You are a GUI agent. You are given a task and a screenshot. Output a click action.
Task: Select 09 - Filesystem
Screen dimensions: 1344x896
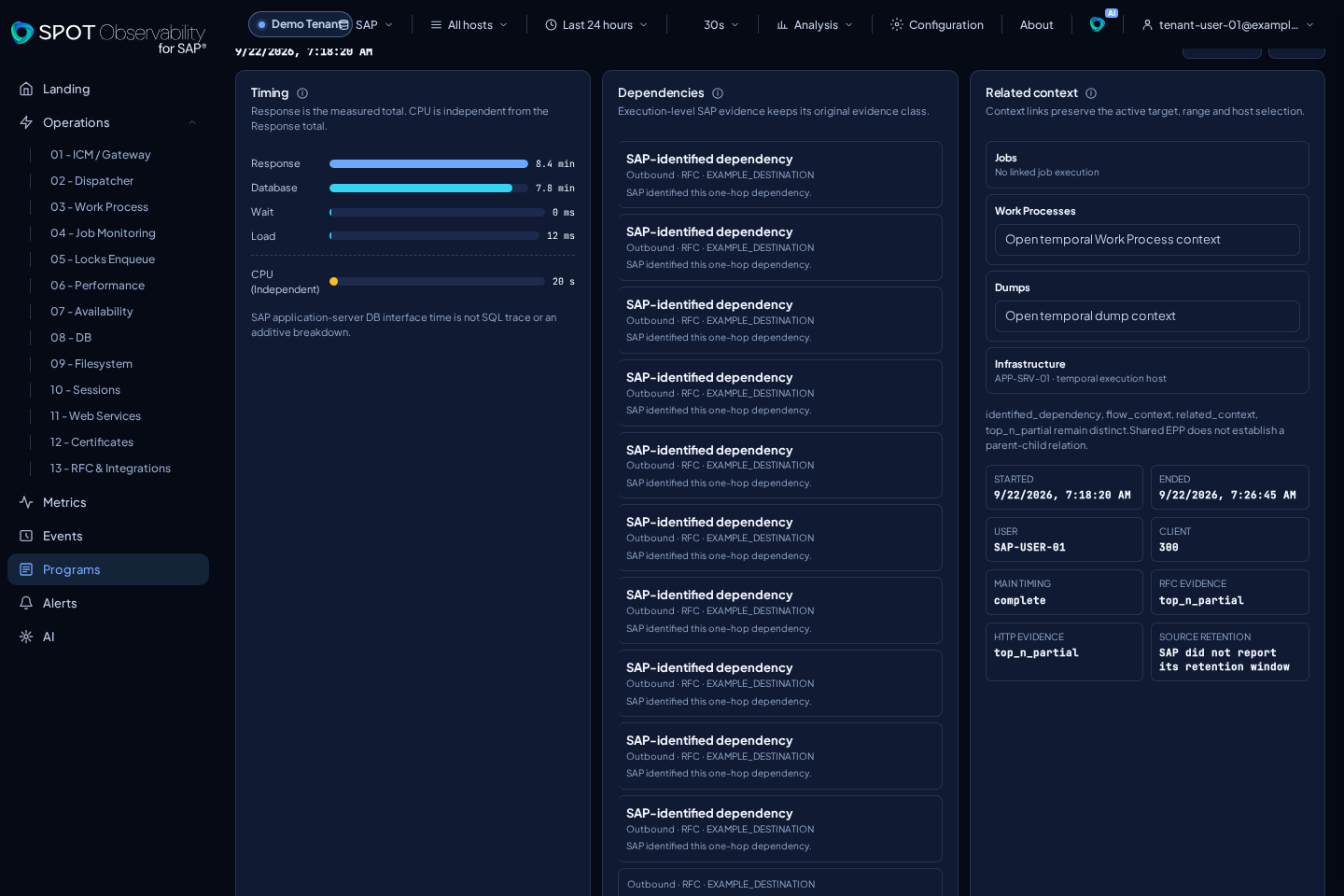pyautogui.click(x=91, y=364)
